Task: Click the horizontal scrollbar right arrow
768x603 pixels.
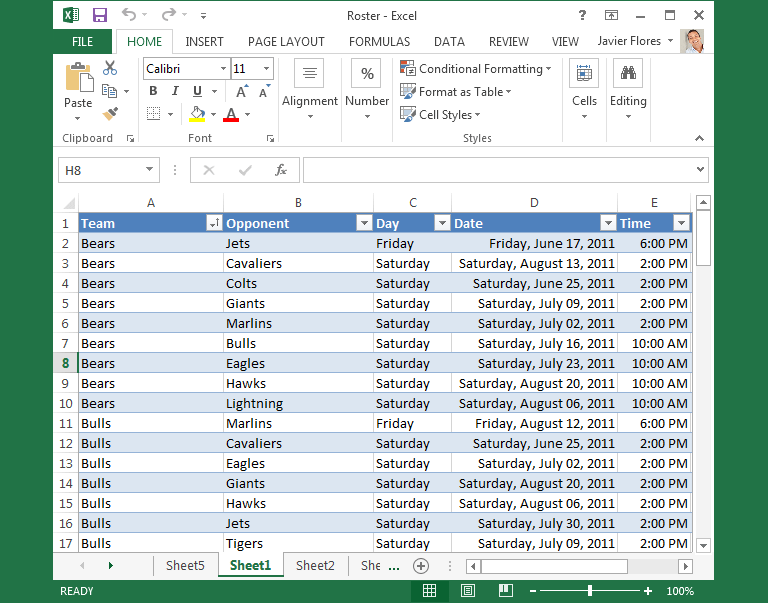Action: pos(685,567)
